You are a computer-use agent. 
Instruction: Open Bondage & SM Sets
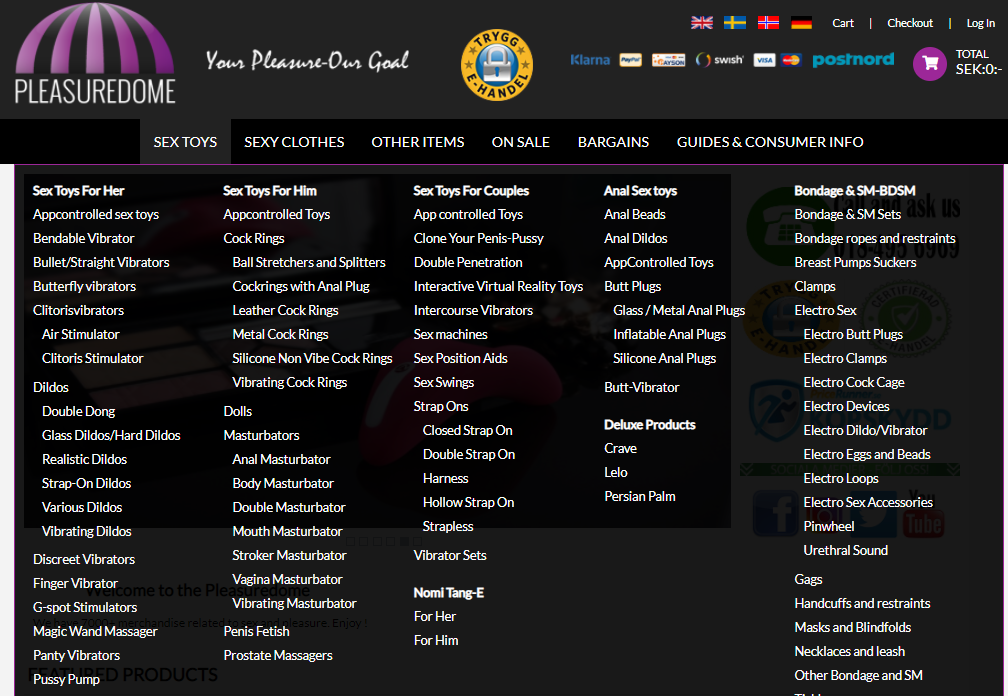847,215
